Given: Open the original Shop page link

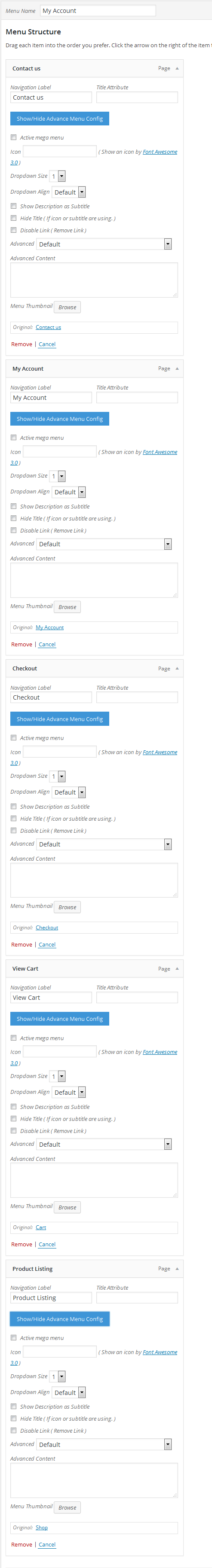Looking at the screenshot, I should [41, 1527].
